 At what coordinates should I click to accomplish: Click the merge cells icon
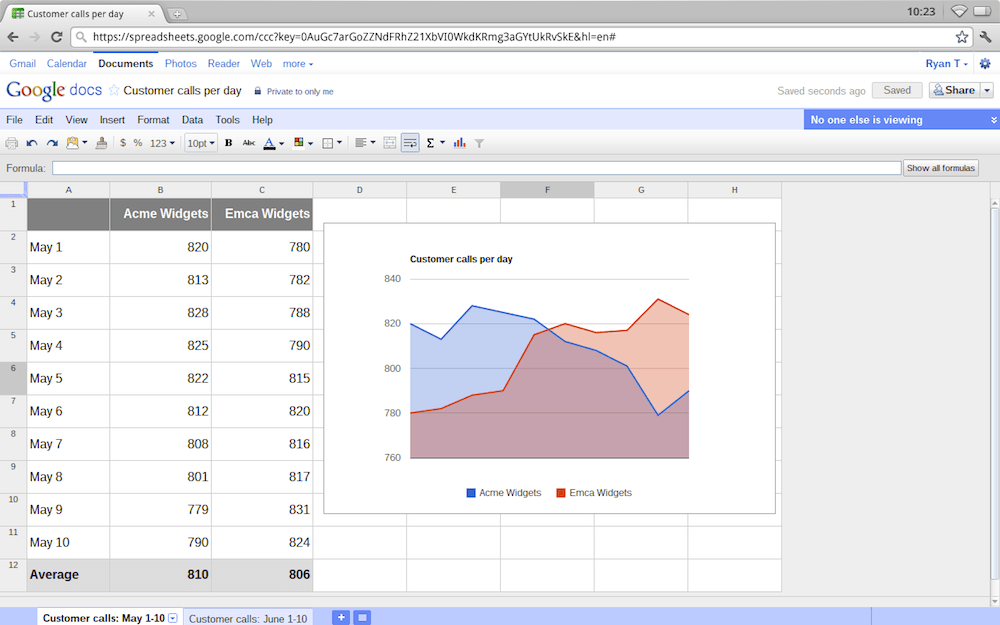click(390, 143)
